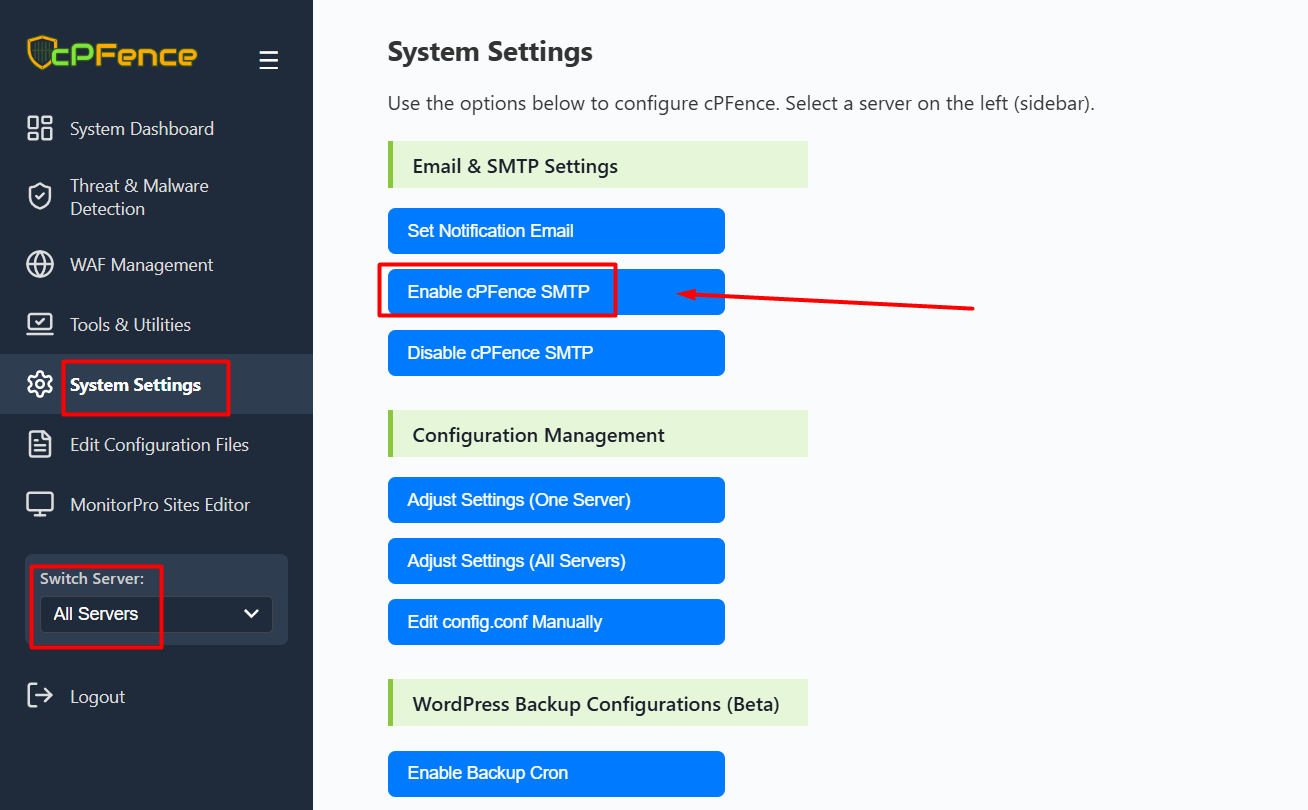1308x810 pixels.
Task: Disable cPFence SMTP
Action: 555,353
